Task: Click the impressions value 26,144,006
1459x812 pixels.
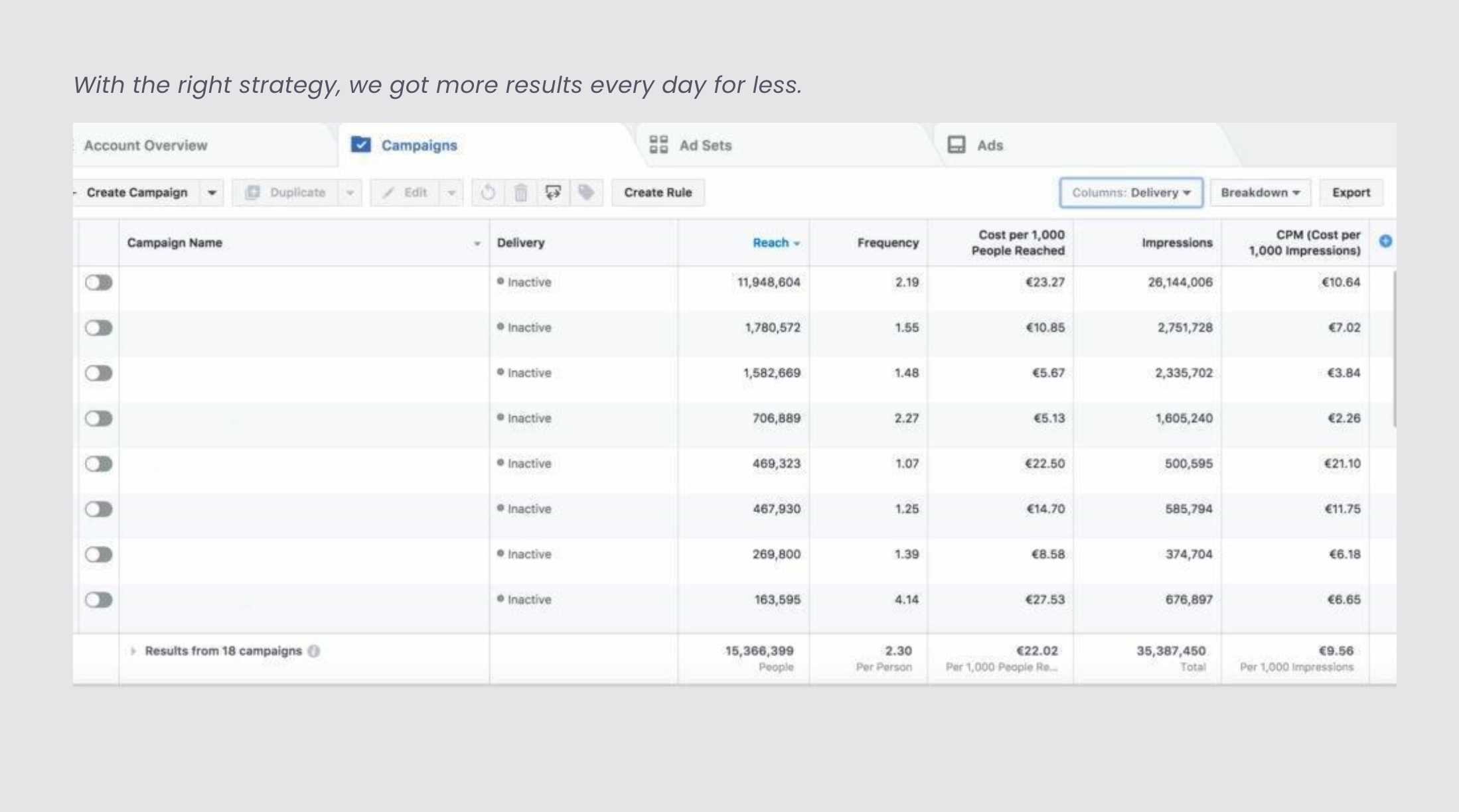Action: tap(1180, 283)
